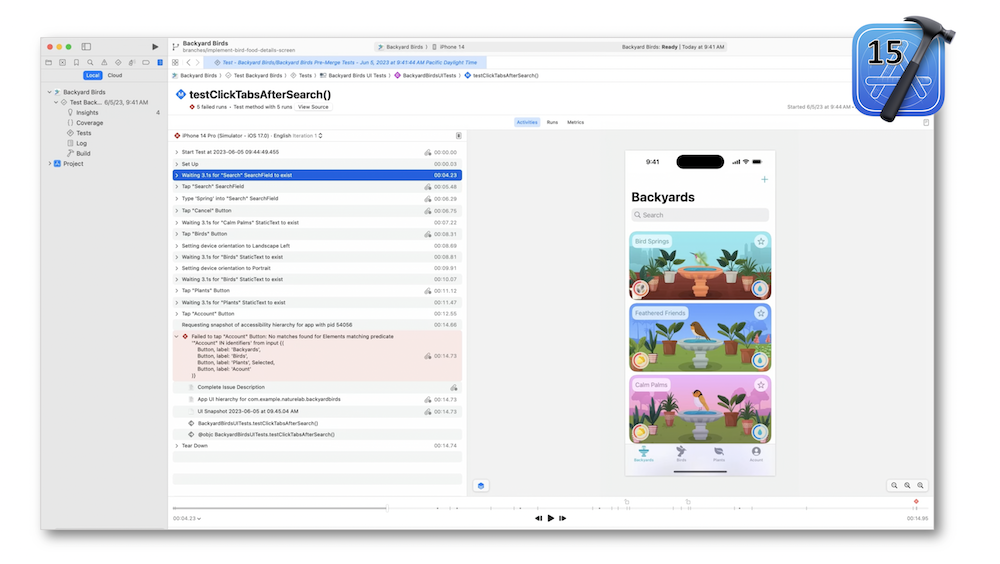
Task: Step backward in the test recording
Action: click(x=539, y=519)
